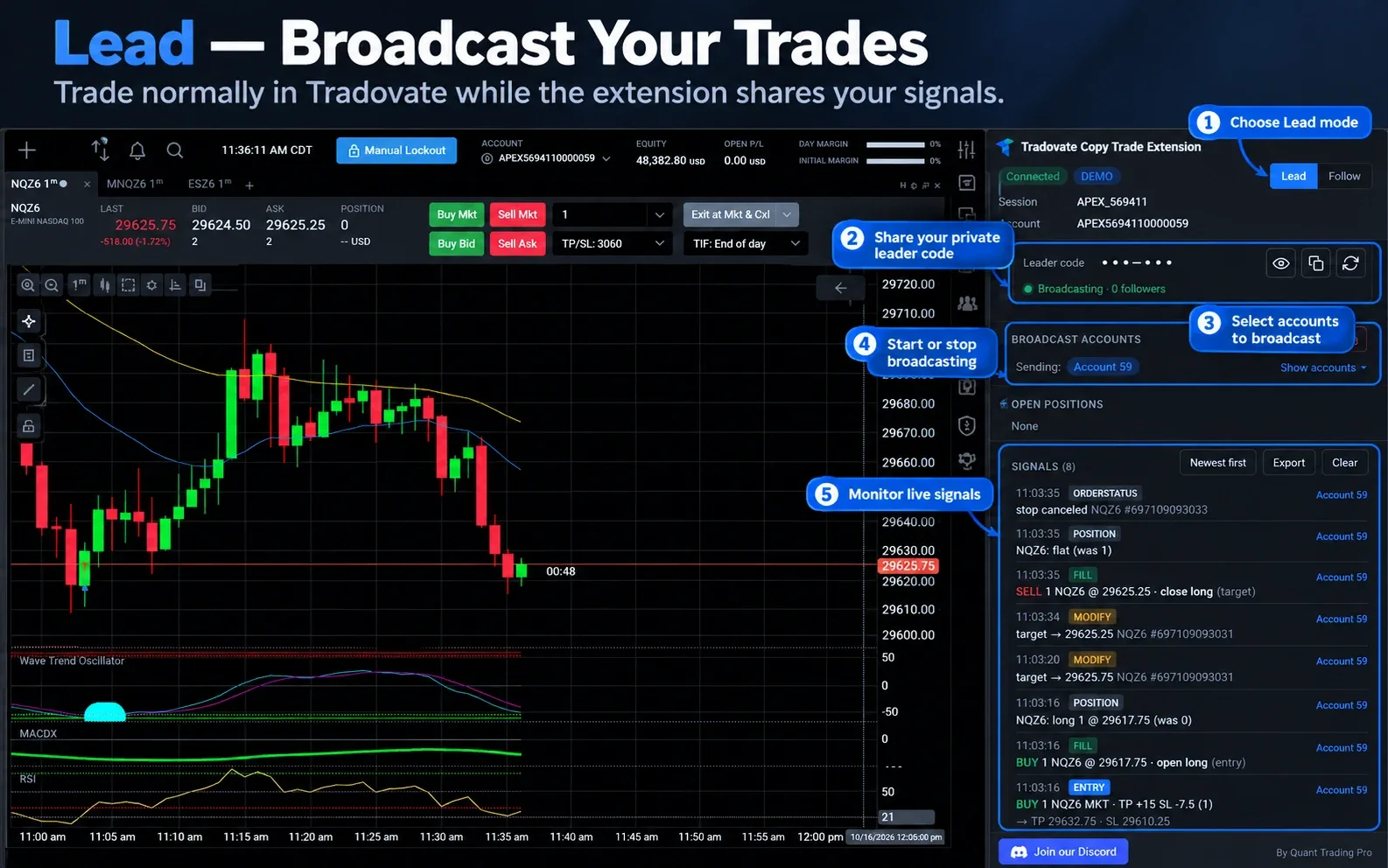This screenshot has height=868, width=1388.
Task: Switch extension to Lead mode
Action: pyautogui.click(x=1293, y=176)
